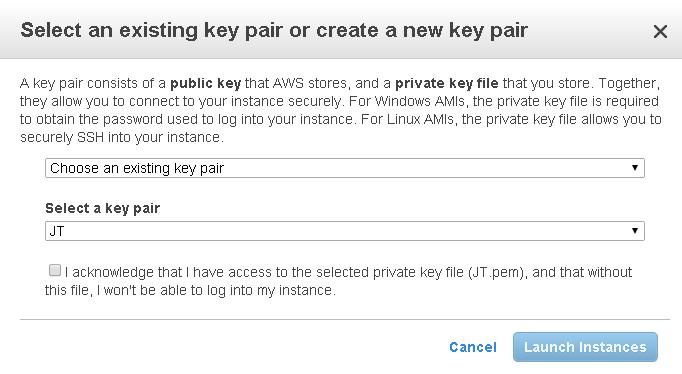
Task: Cancel the key pair selection
Action: coord(473,347)
